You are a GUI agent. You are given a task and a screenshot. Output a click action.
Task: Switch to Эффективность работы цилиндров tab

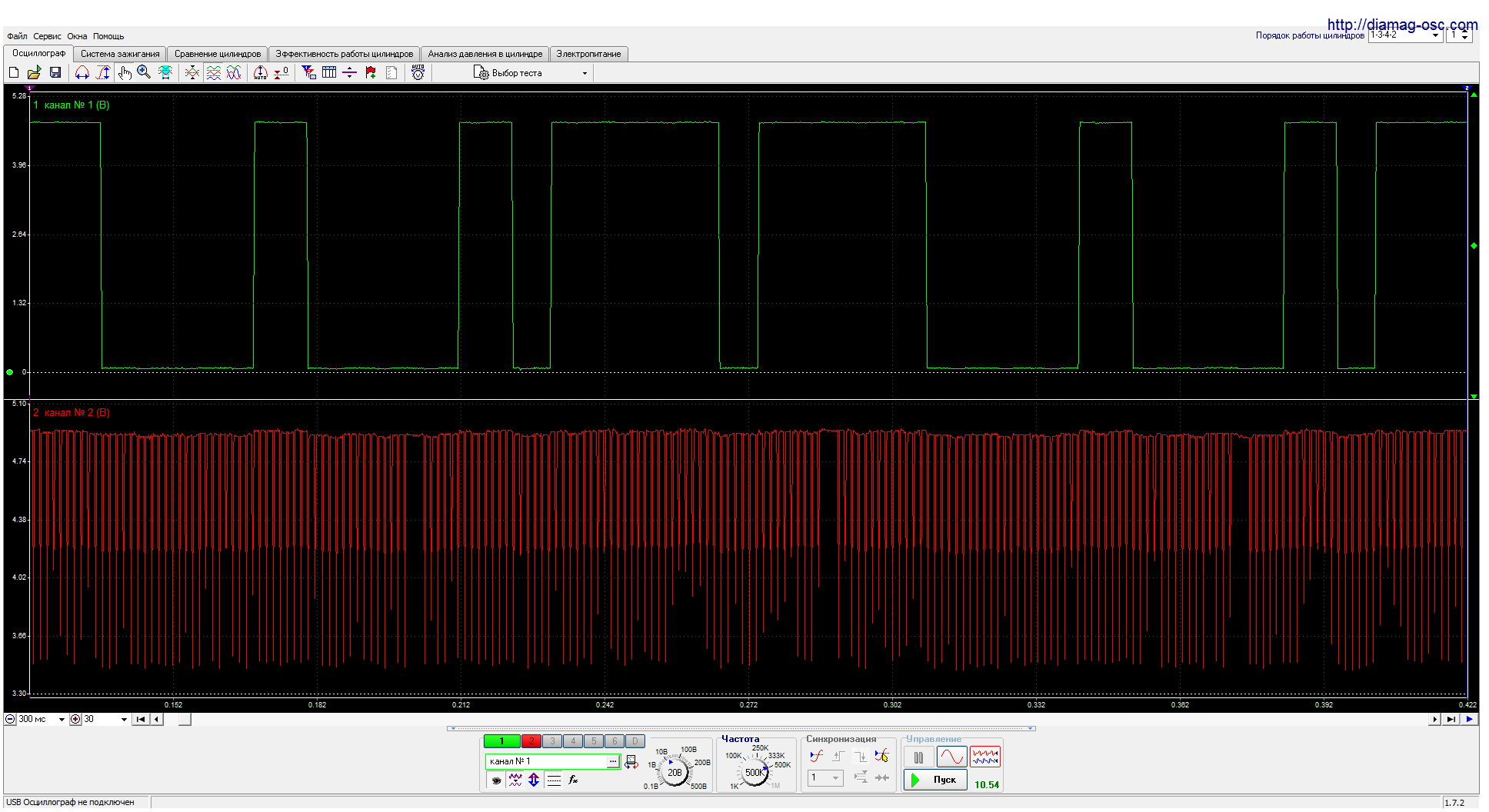[x=345, y=54]
